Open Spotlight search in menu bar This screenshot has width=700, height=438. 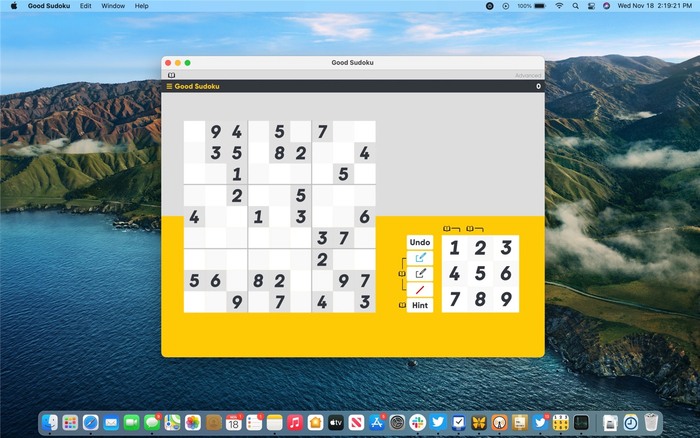click(x=575, y=6)
